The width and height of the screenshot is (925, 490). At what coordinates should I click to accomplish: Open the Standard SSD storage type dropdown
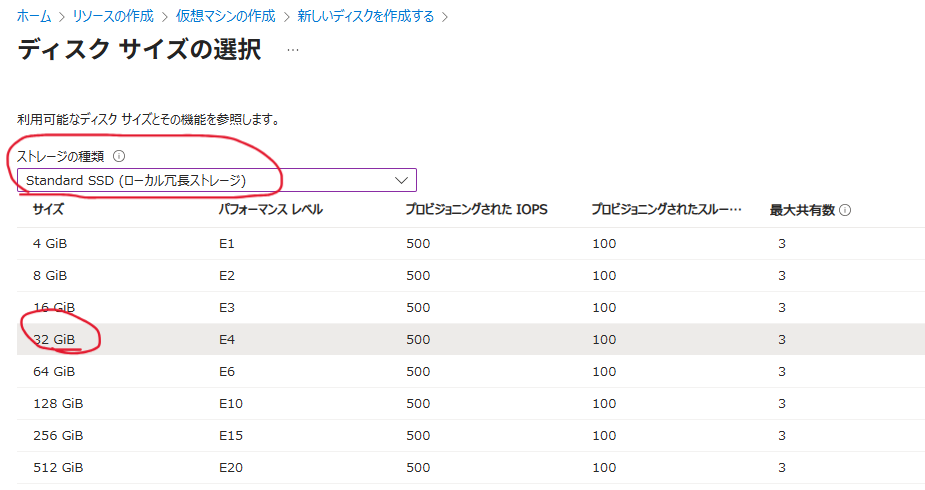(217, 180)
